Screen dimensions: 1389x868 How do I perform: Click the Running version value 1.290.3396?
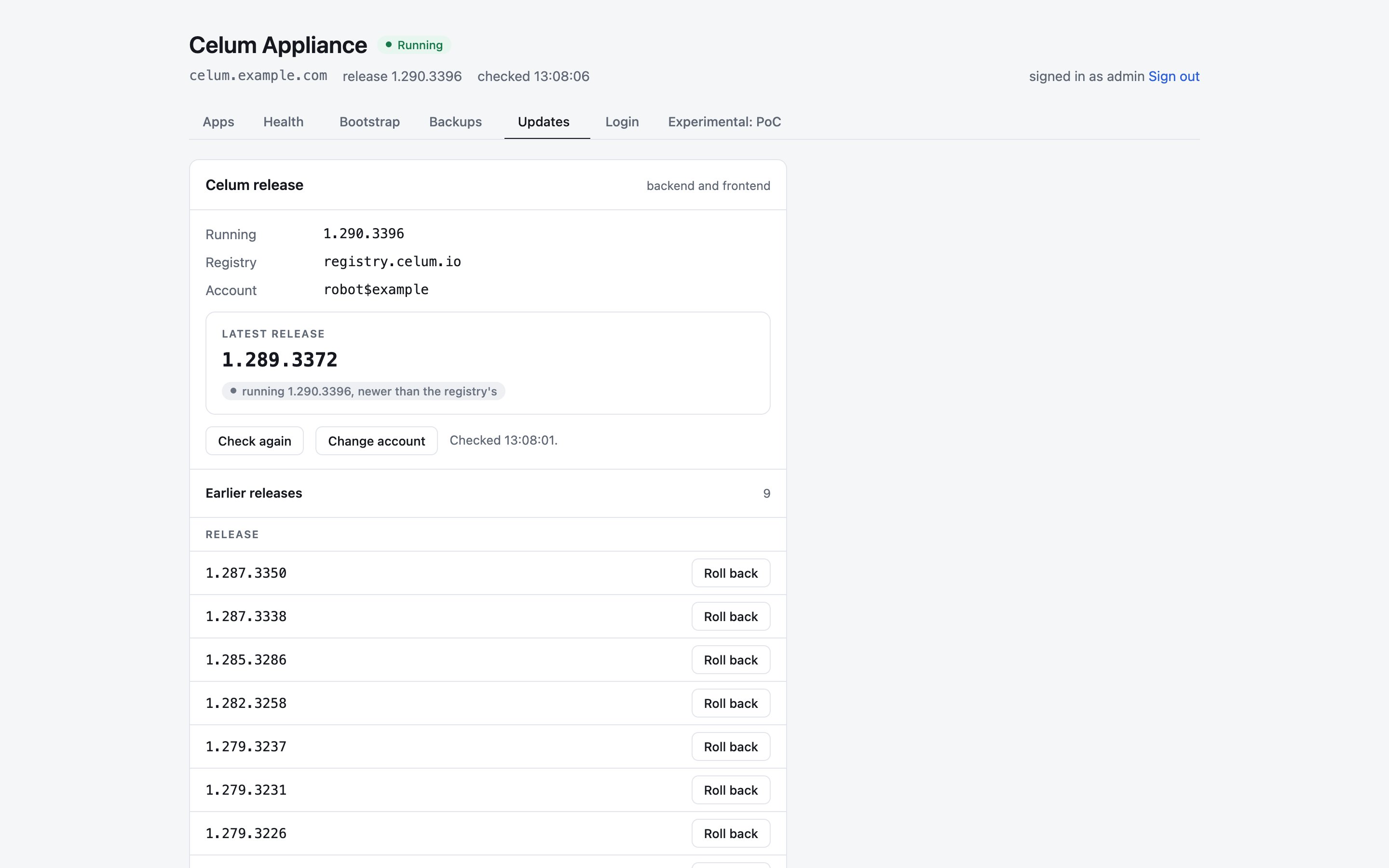pos(364,234)
